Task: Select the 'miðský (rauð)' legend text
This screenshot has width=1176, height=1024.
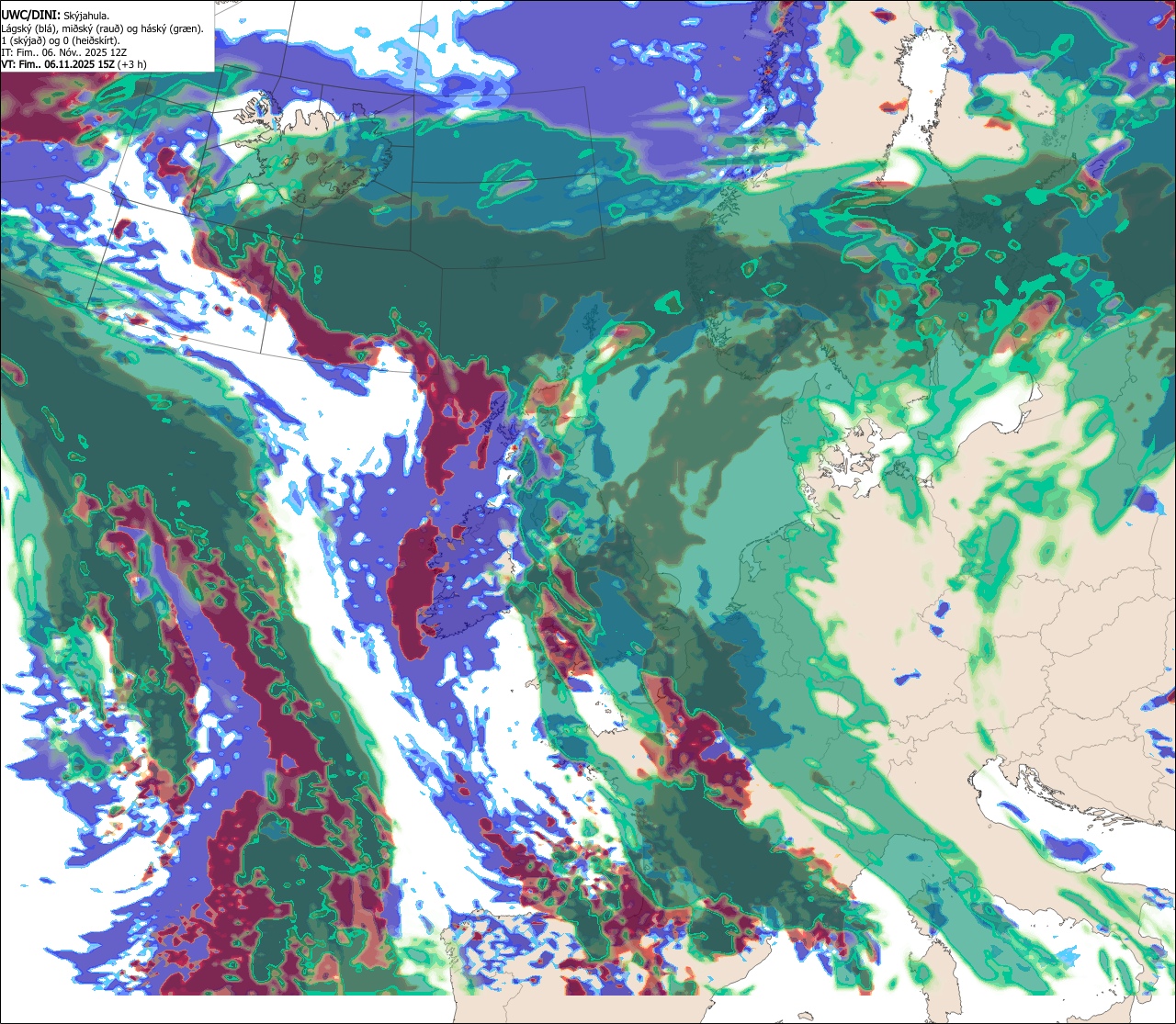Action: point(93,29)
